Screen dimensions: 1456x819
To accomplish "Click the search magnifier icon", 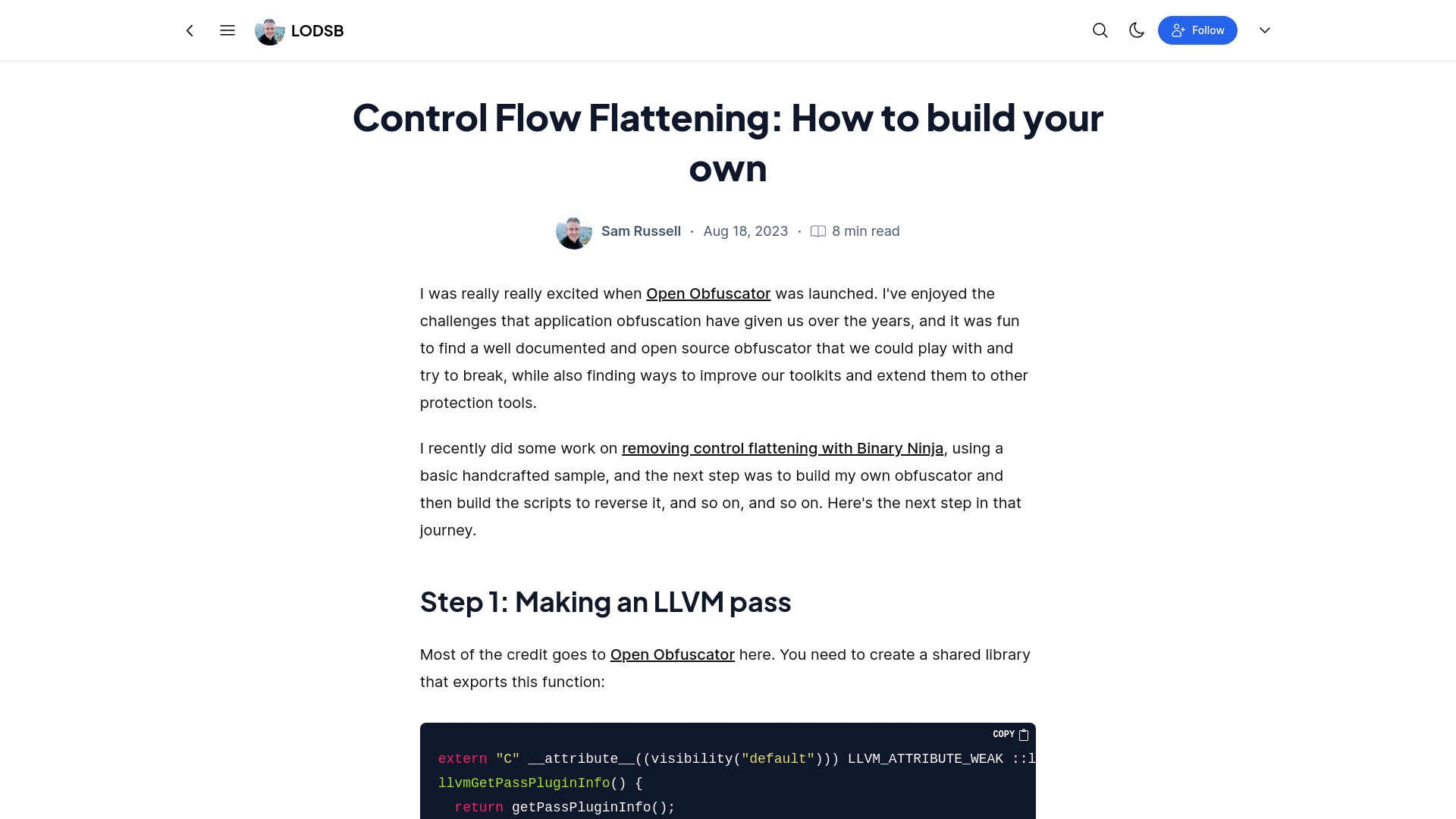I will 1100,30.
